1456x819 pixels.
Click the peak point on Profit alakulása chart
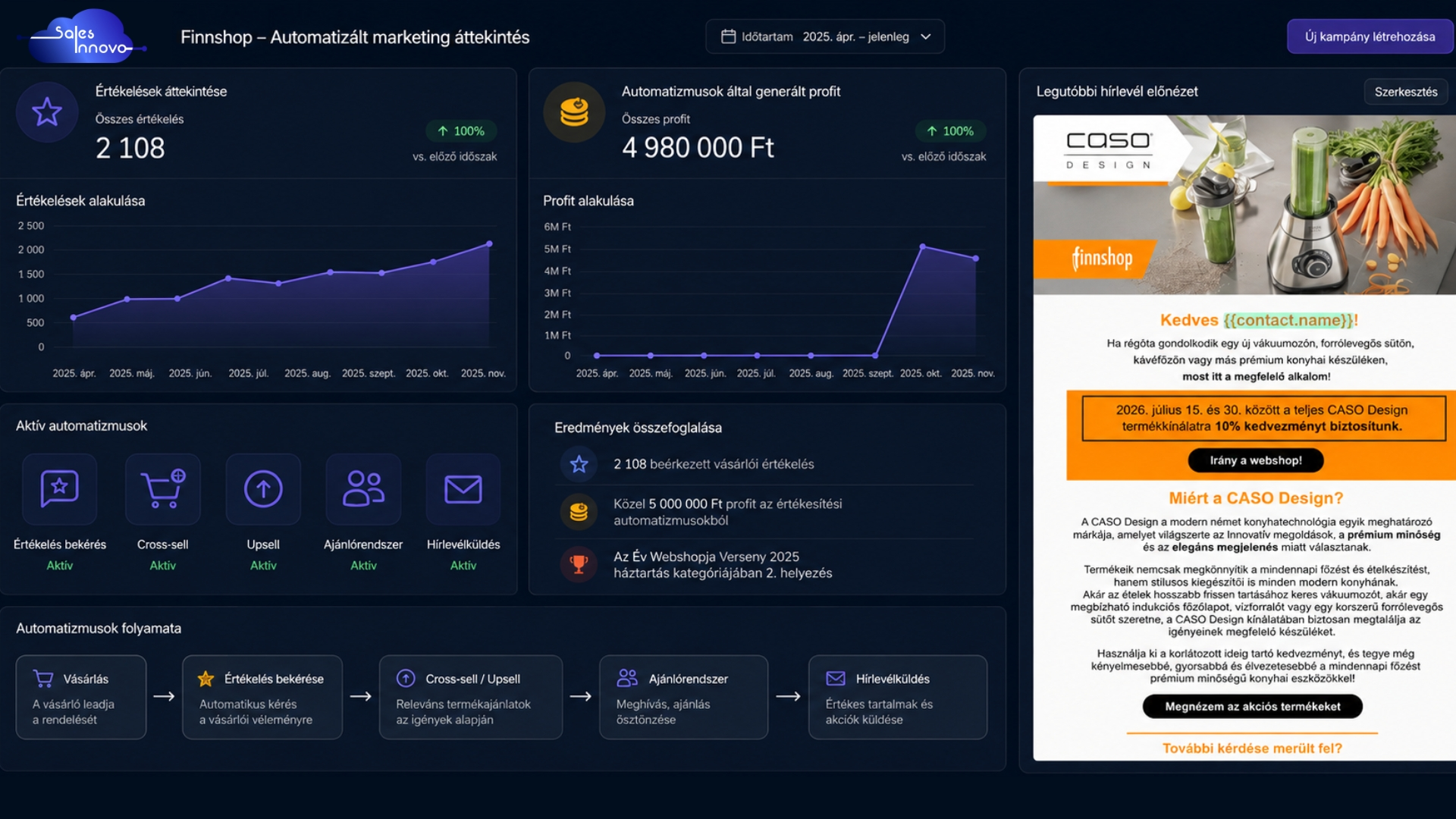click(x=923, y=247)
